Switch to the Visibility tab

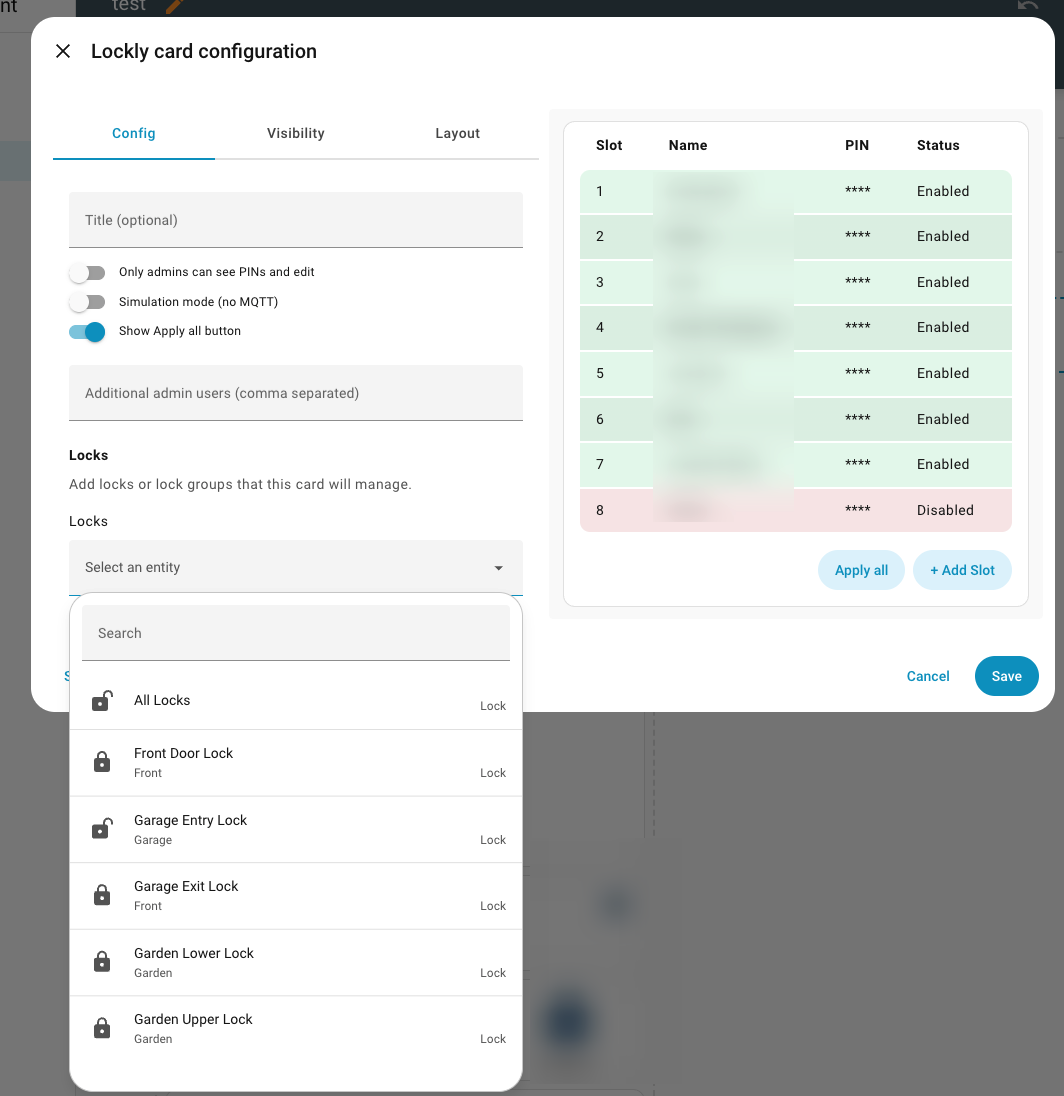click(x=295, y=133)
